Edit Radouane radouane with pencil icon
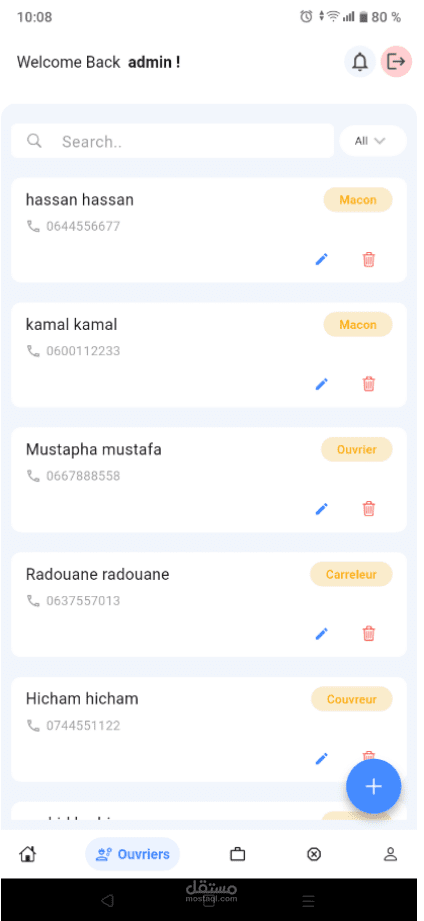This screenshot has width=424, height=921. click(321, 634)
